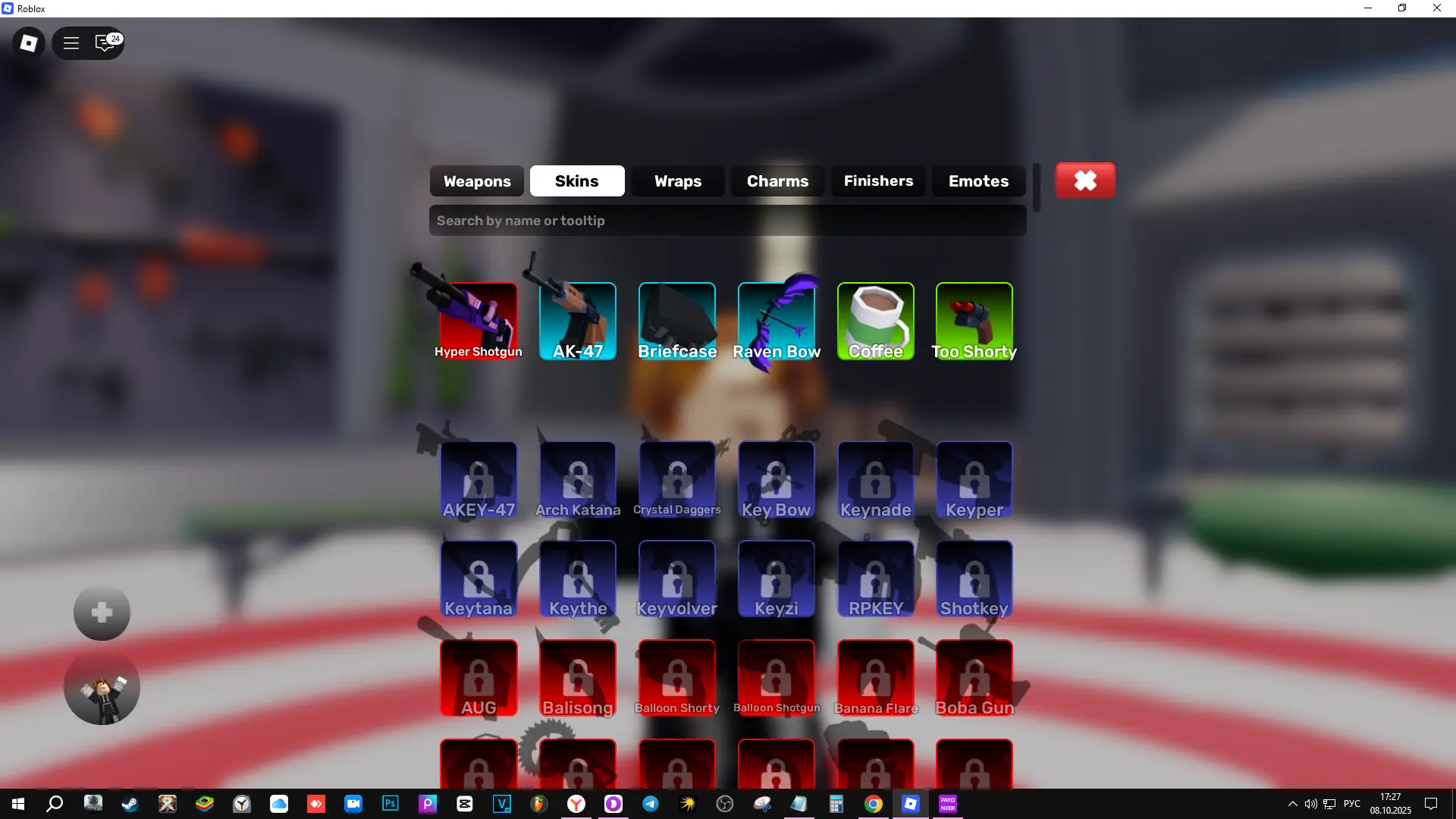
Task: Open the Charms tab
Action: tap(777, 181)
